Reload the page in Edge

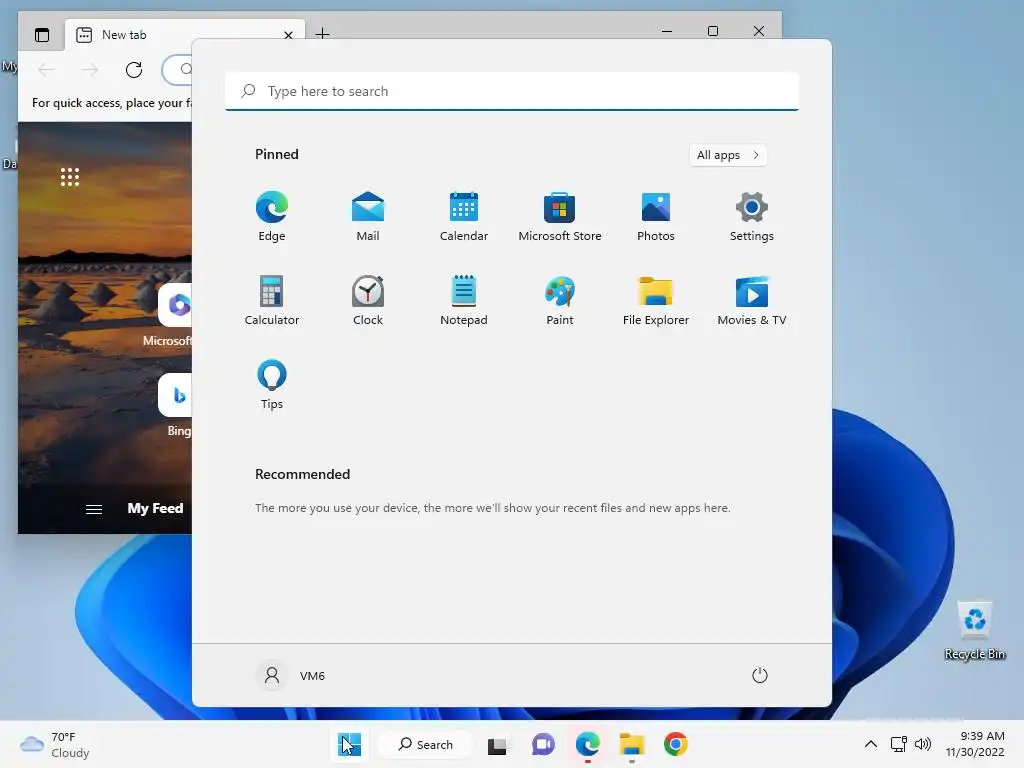pos(134,70)
